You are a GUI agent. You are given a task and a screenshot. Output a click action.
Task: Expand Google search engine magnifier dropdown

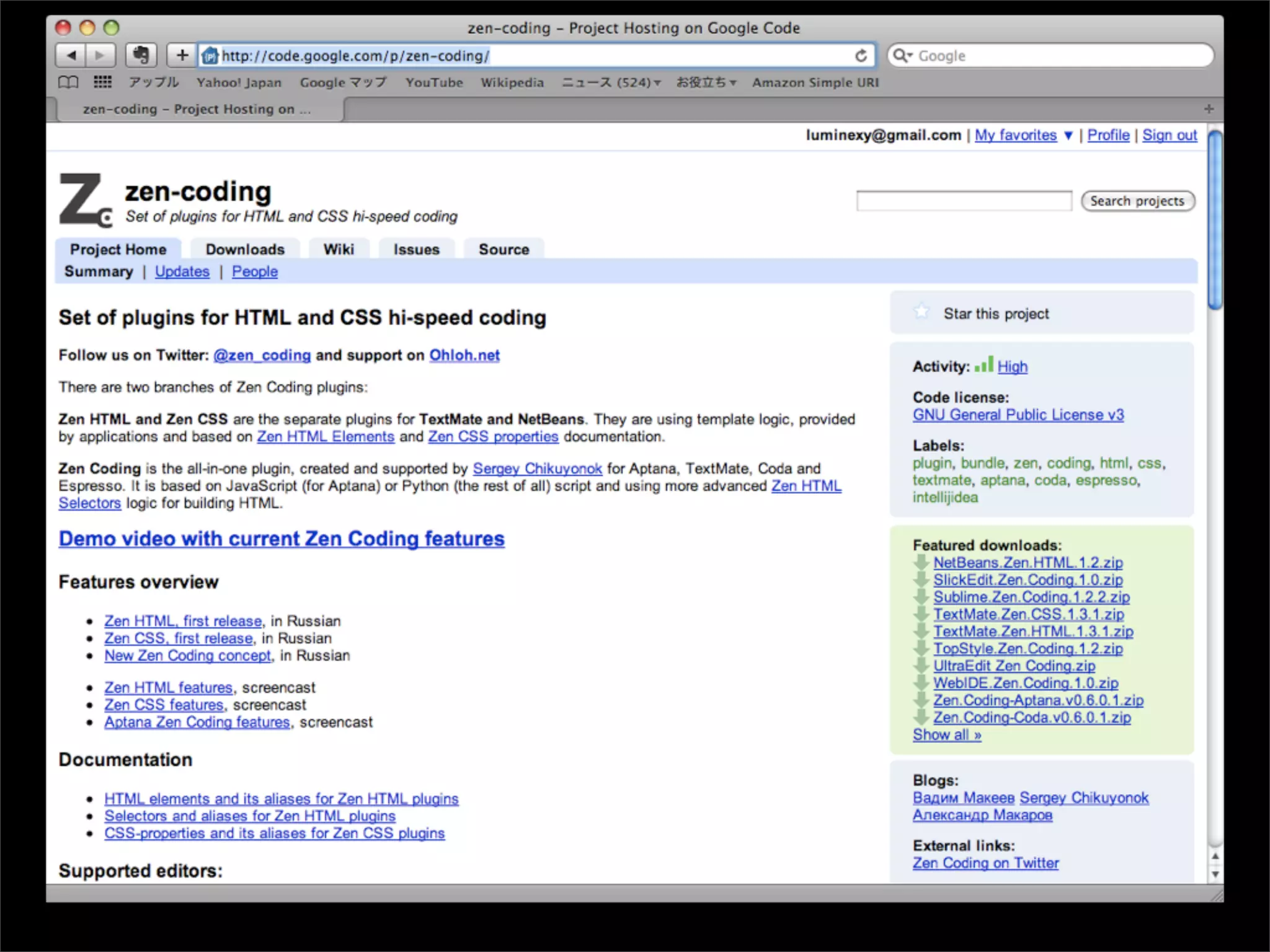pyautogui.click(x=902, y=56)
